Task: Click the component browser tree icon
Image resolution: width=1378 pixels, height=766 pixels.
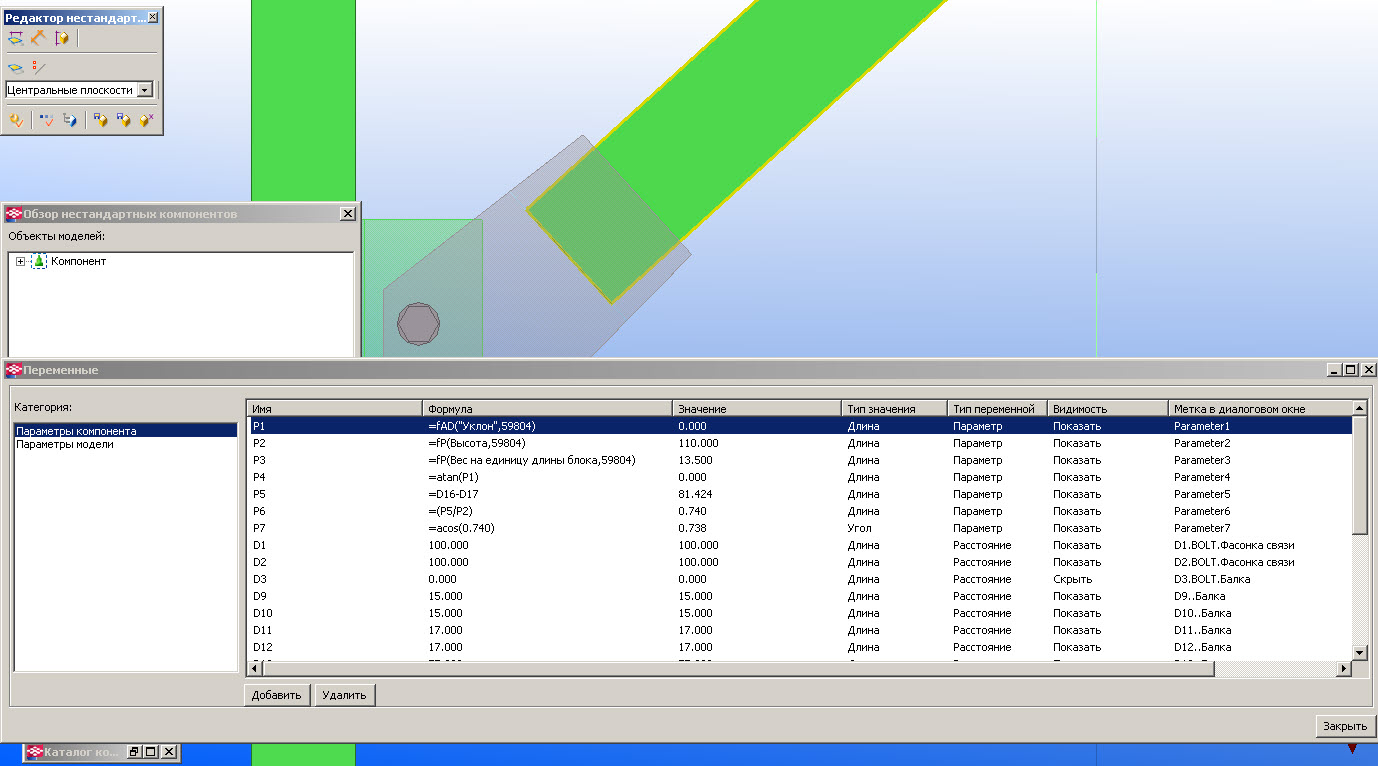Action: click(x=69, y=120)
